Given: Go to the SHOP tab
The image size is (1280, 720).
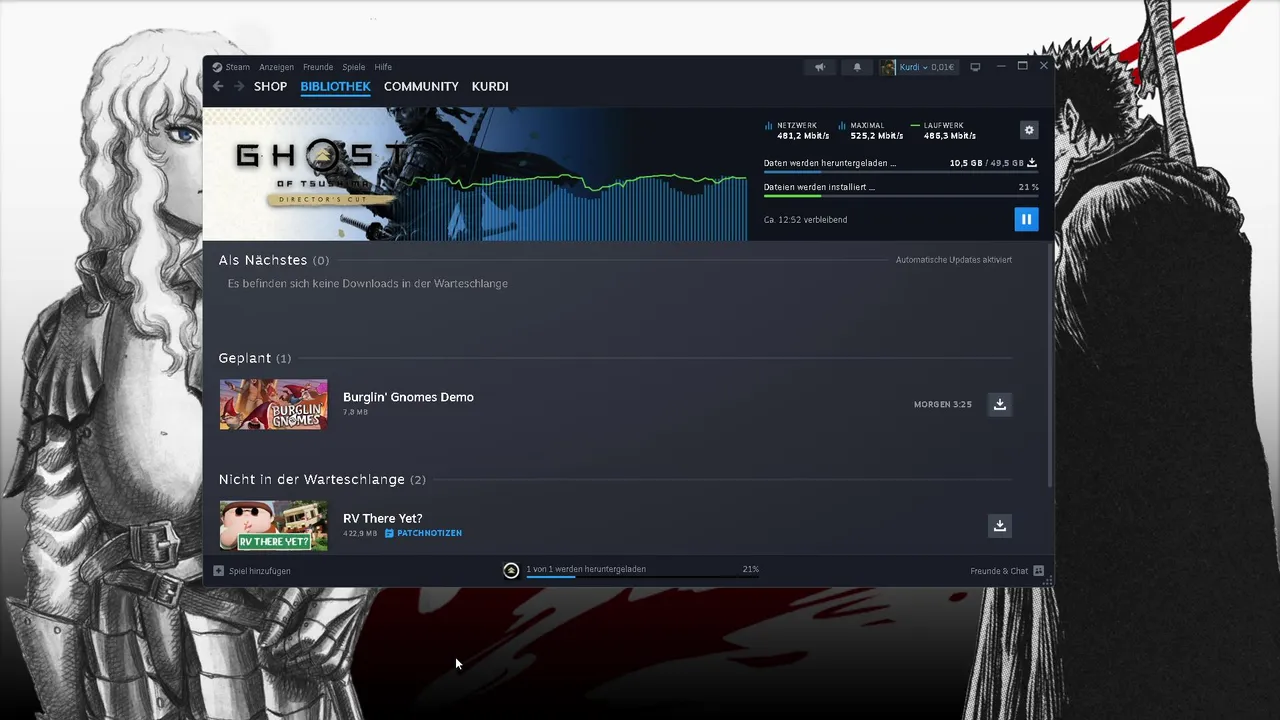Looking at the screenshot, I should (x=271, y=86).
